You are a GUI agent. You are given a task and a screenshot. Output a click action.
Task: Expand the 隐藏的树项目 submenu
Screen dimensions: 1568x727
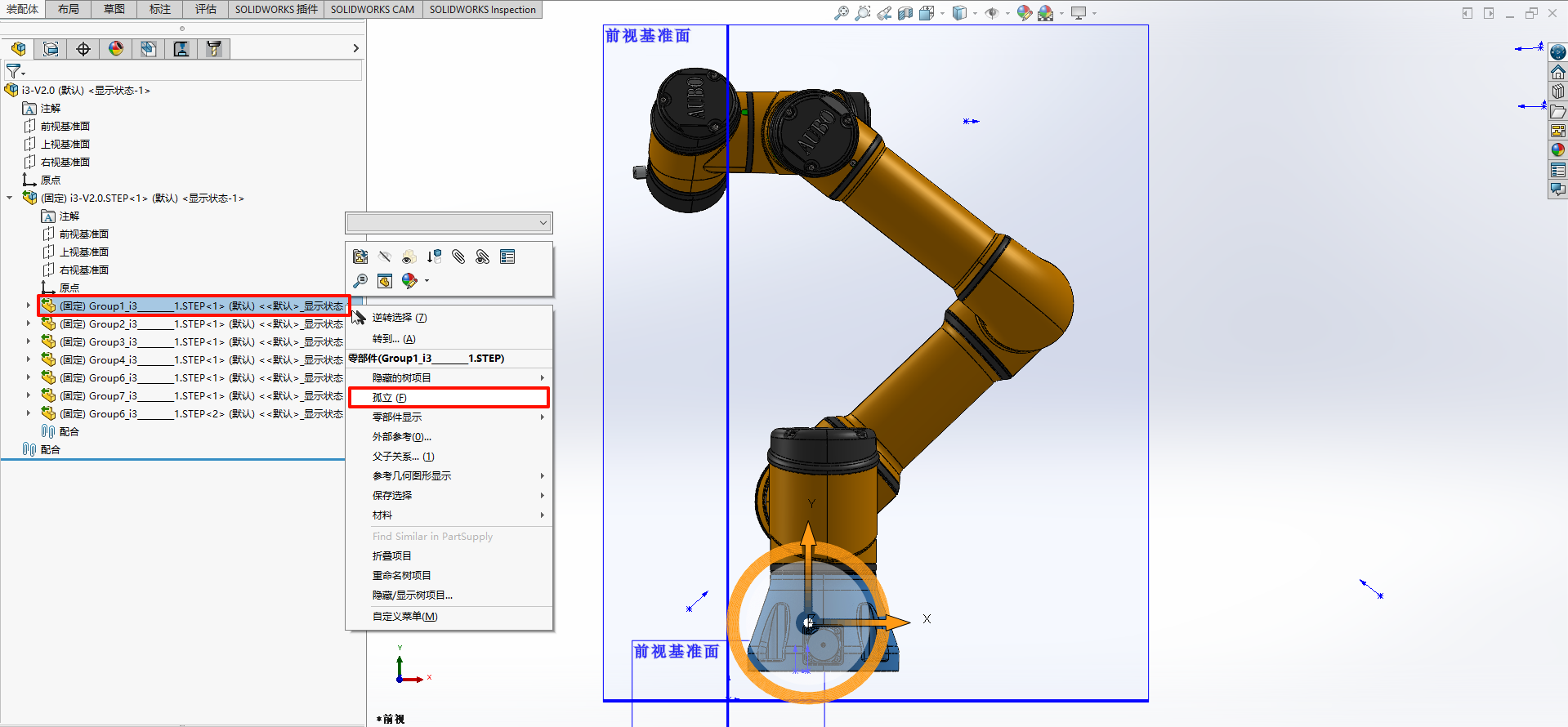tap(449, 378)
